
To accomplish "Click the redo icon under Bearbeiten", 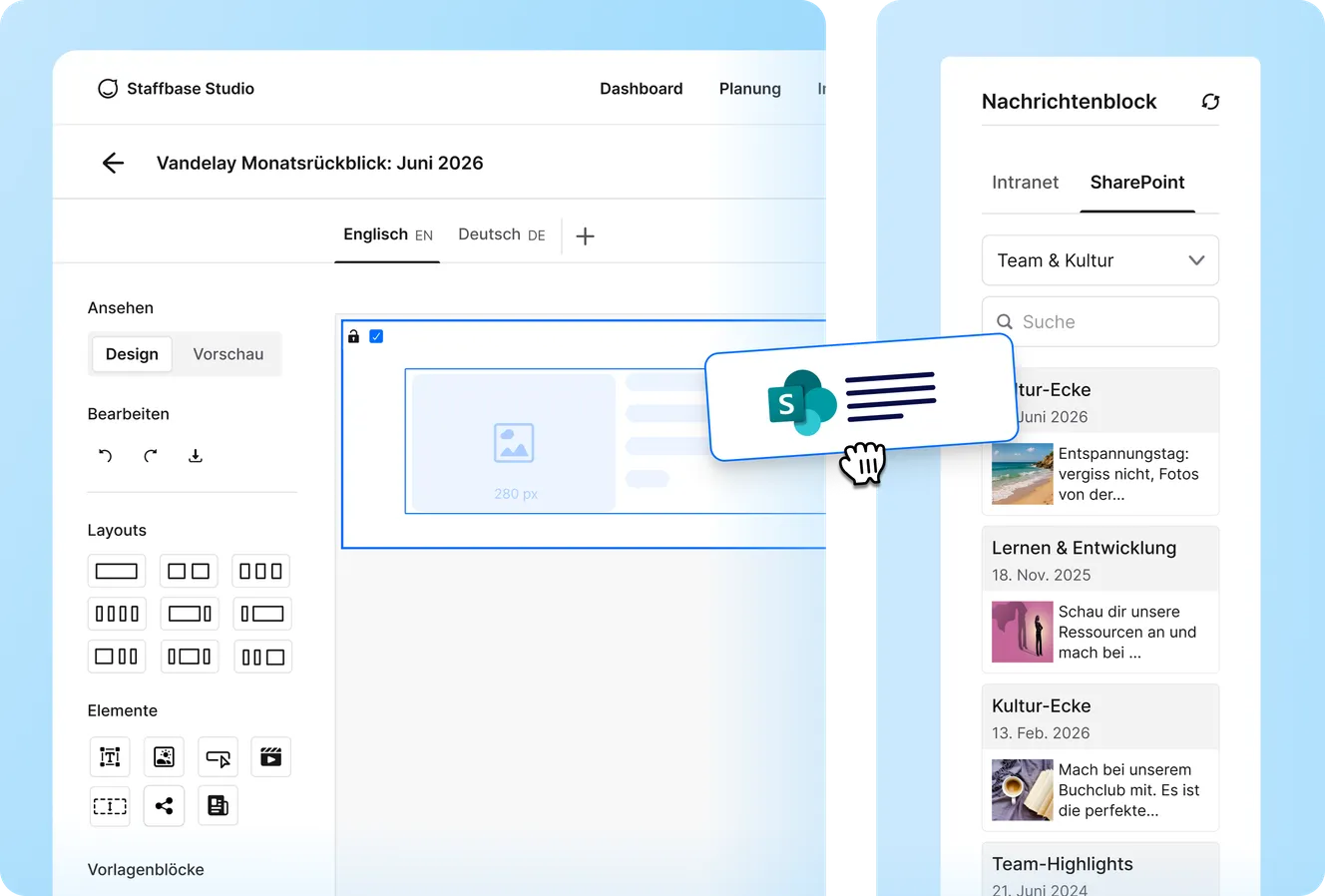I will 150,456.
